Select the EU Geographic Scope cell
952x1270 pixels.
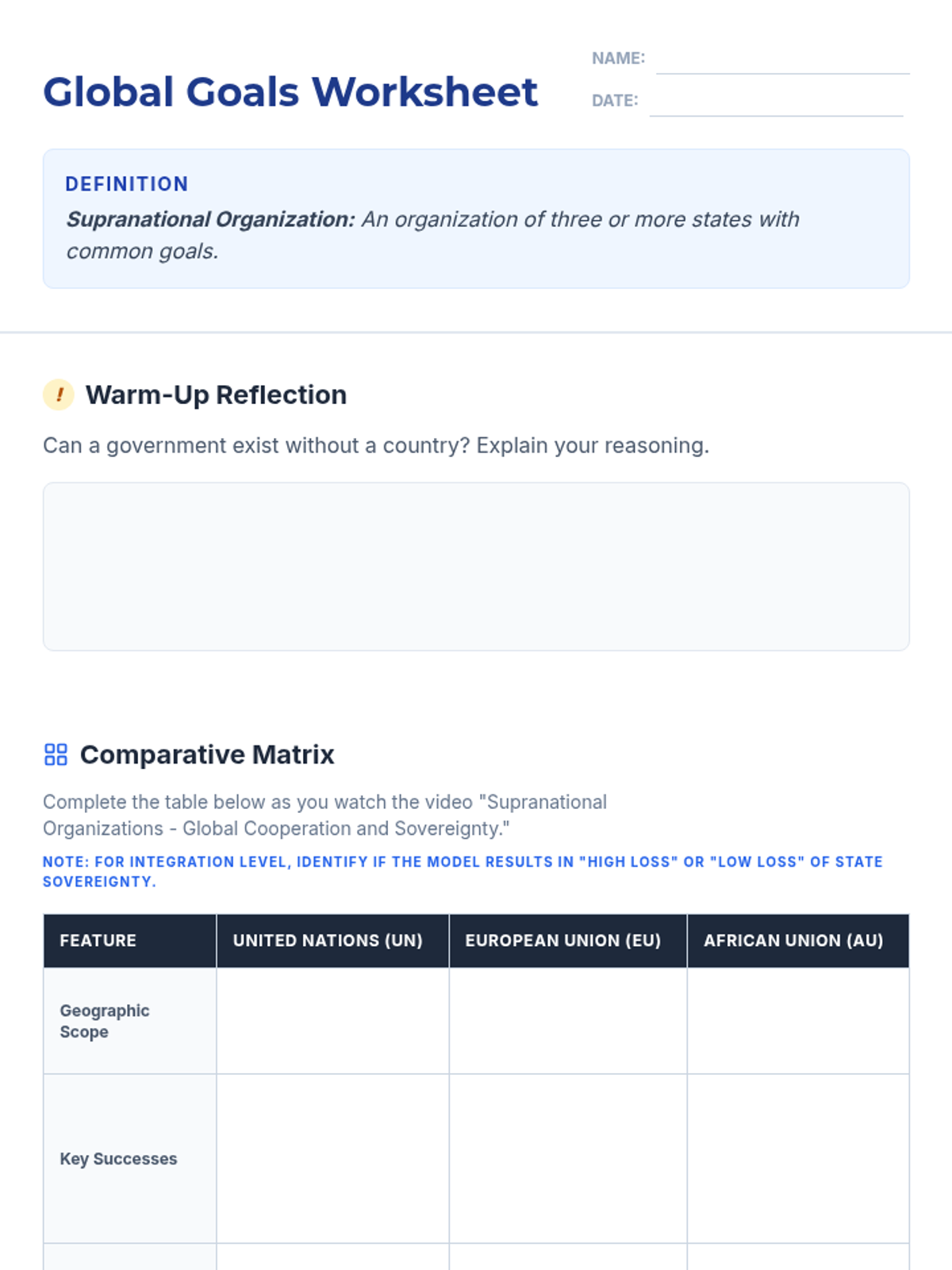click(568, 1021)
